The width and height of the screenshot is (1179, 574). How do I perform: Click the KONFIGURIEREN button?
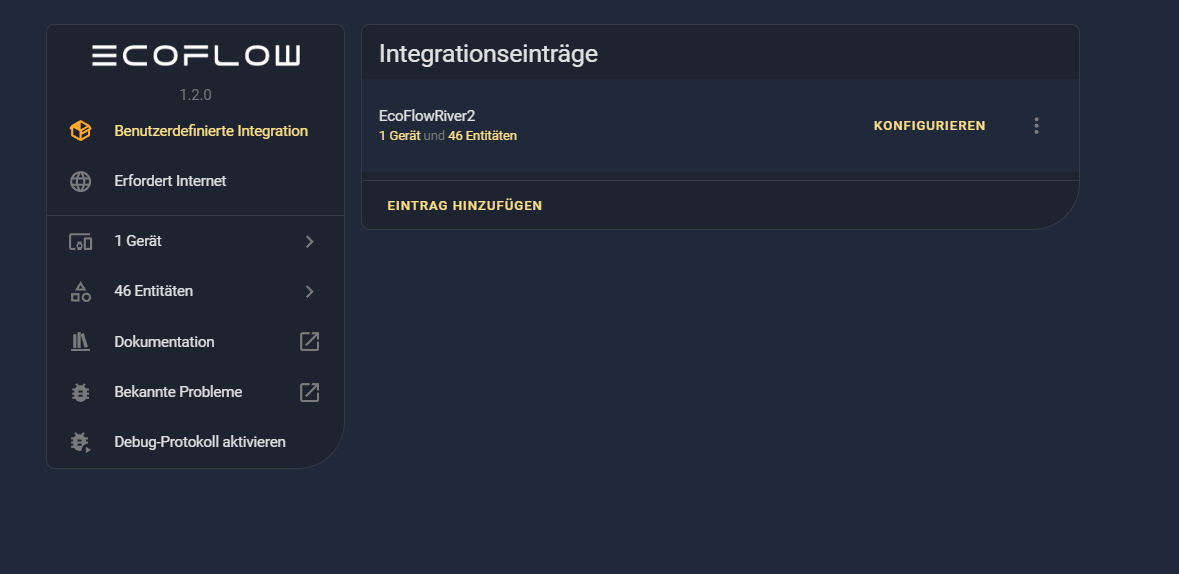(x=929, y=126)
